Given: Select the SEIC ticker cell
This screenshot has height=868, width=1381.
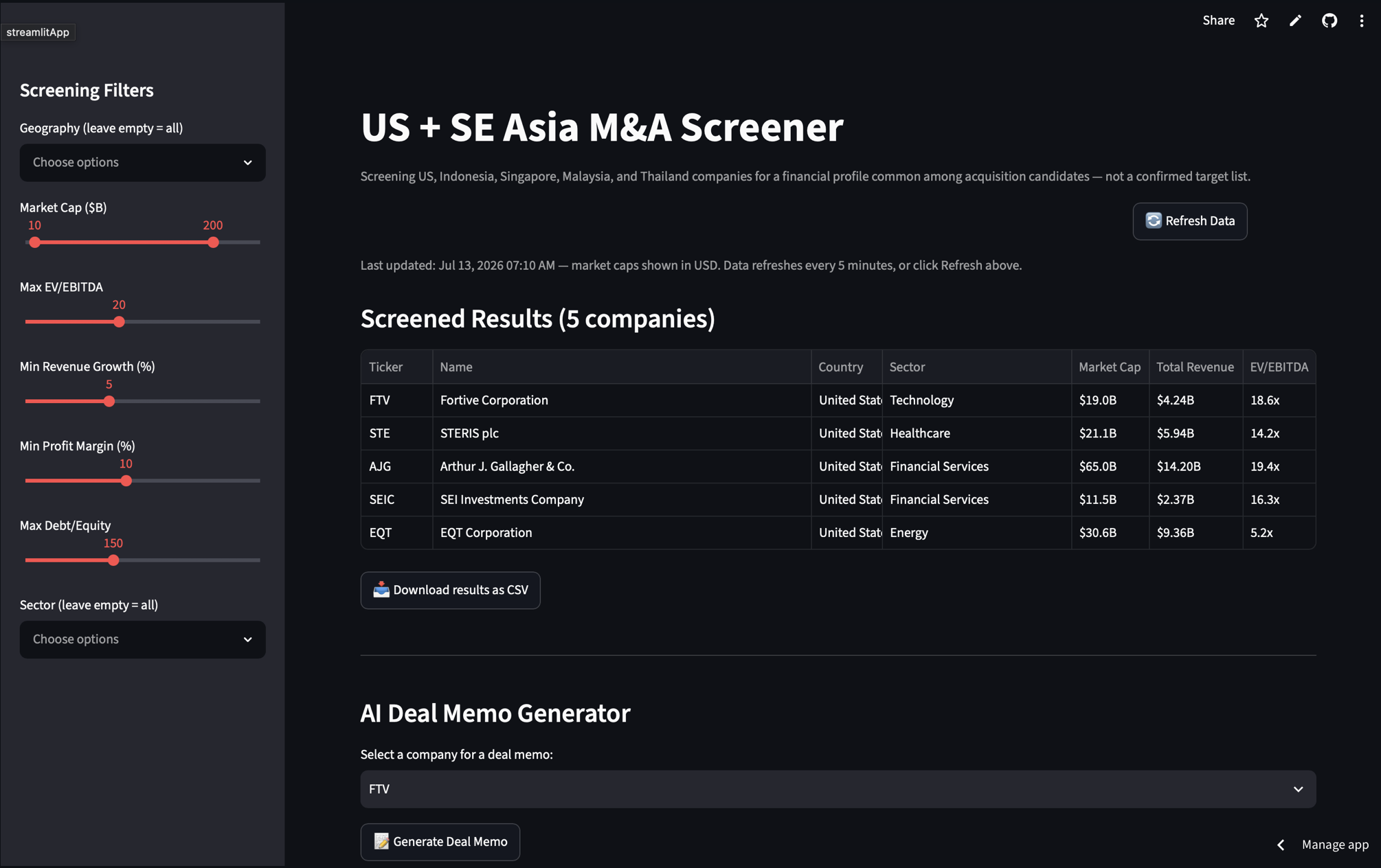Looking at the screenshot, I should (396, 499).
